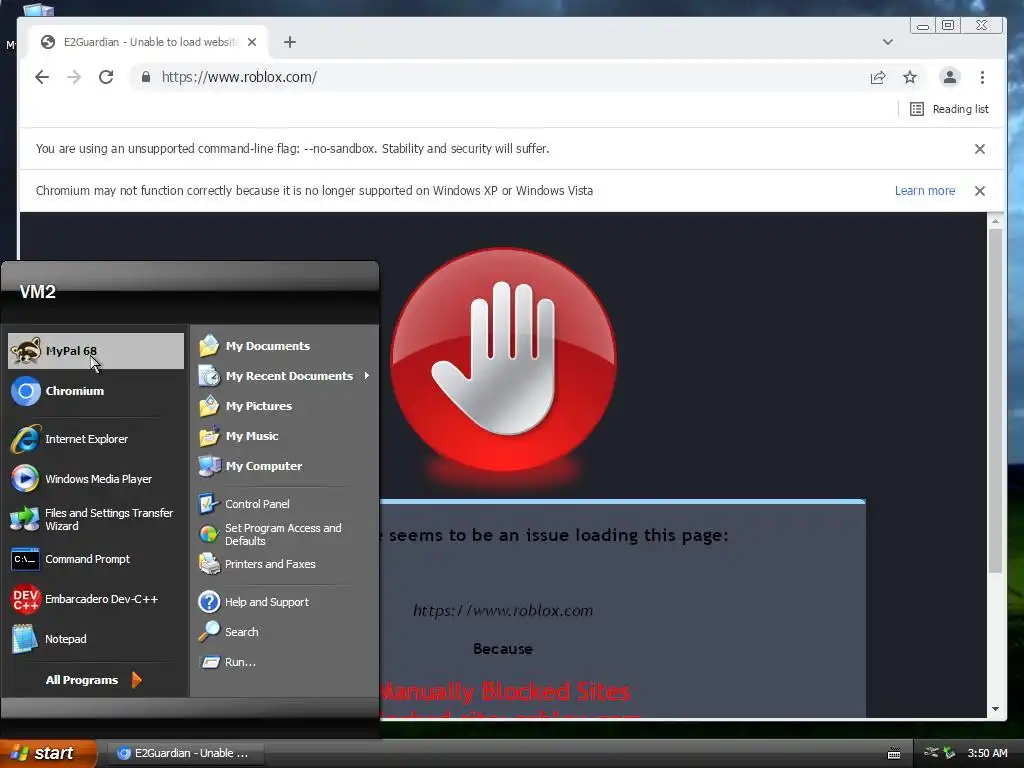
Task: Open the Reading list
Action: coord(949,109)
